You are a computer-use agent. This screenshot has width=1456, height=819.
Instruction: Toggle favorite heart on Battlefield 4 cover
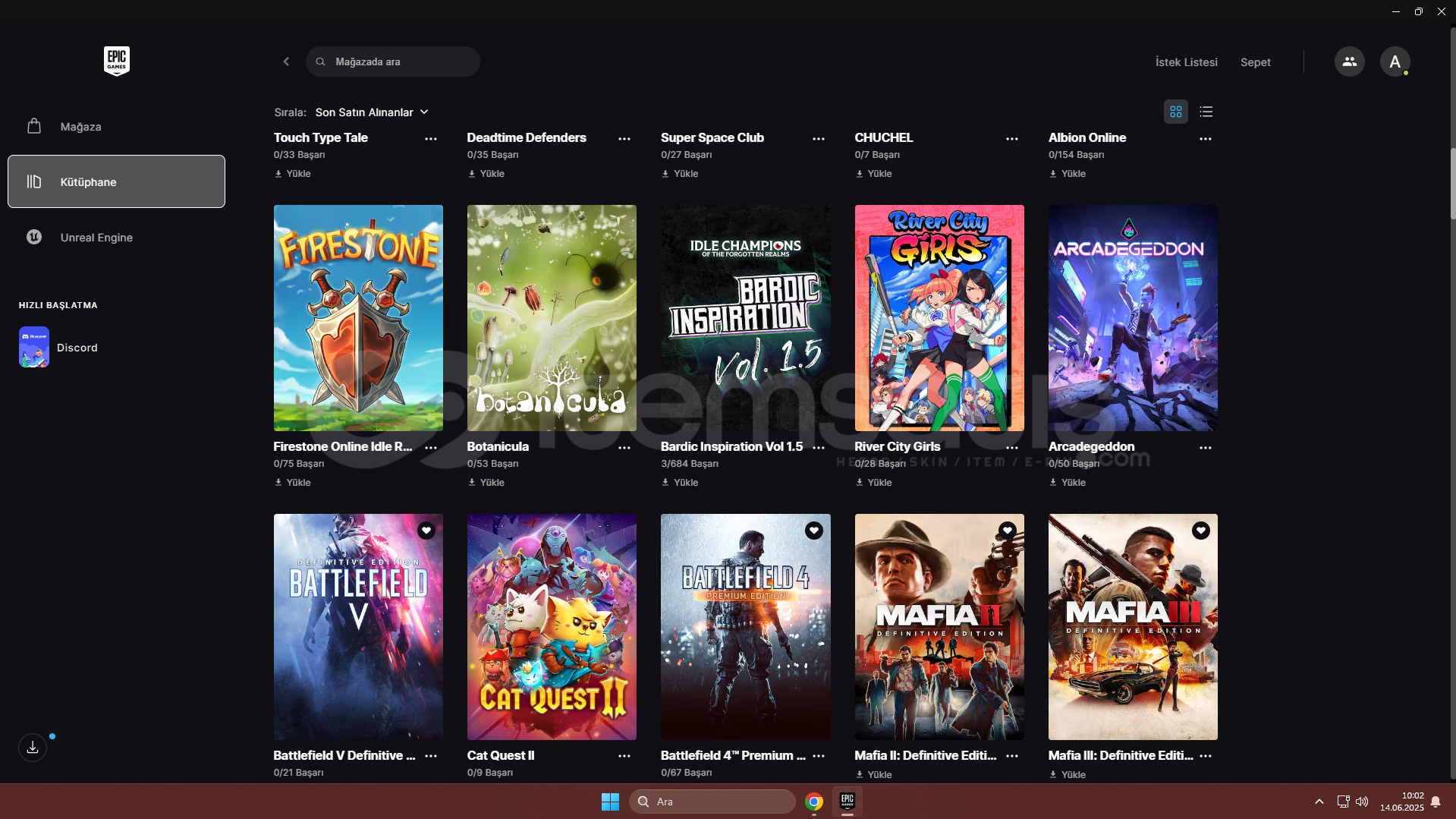click(813, 531)
